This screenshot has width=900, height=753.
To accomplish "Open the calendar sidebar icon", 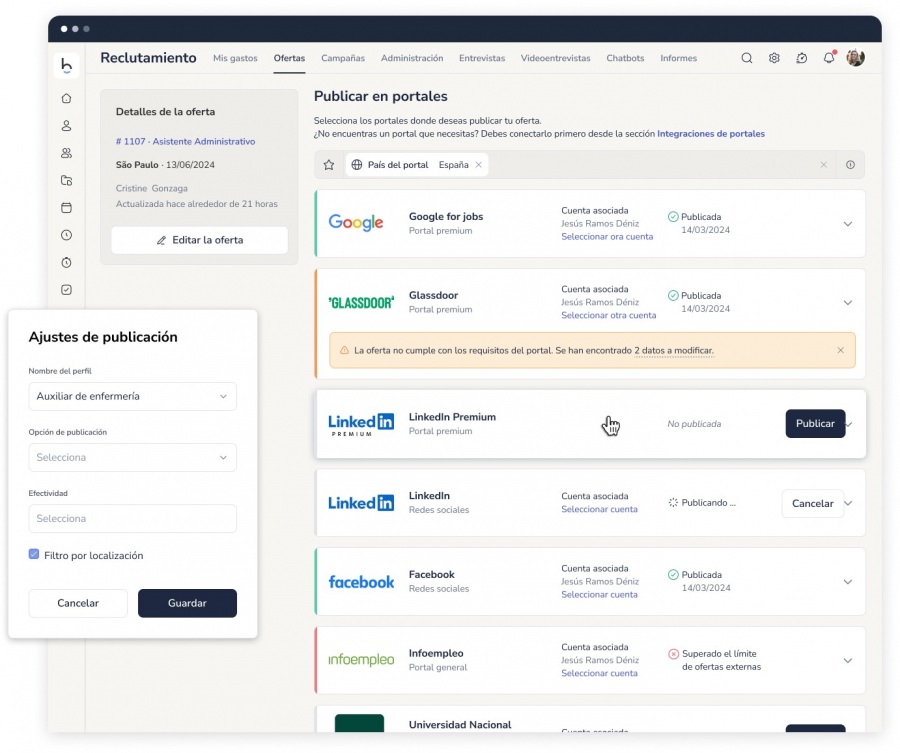I will tap(67, 208).
